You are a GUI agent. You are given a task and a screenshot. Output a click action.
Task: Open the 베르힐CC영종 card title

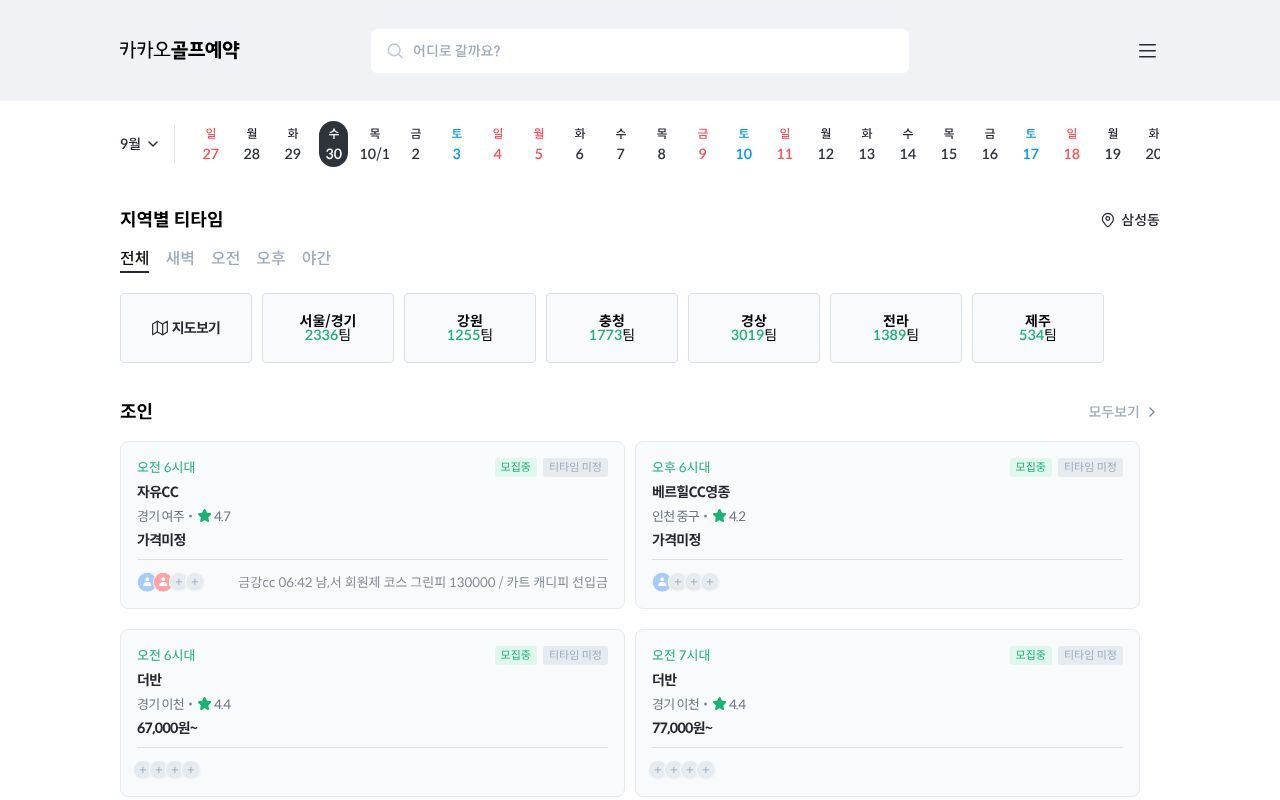click(691, 492)
